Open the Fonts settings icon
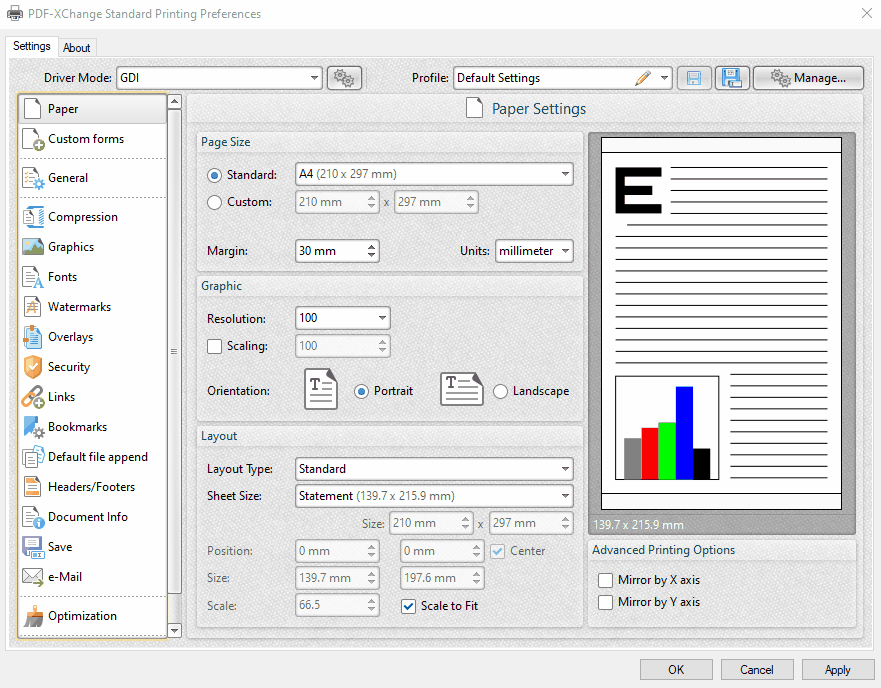 (x=33, y=277)
